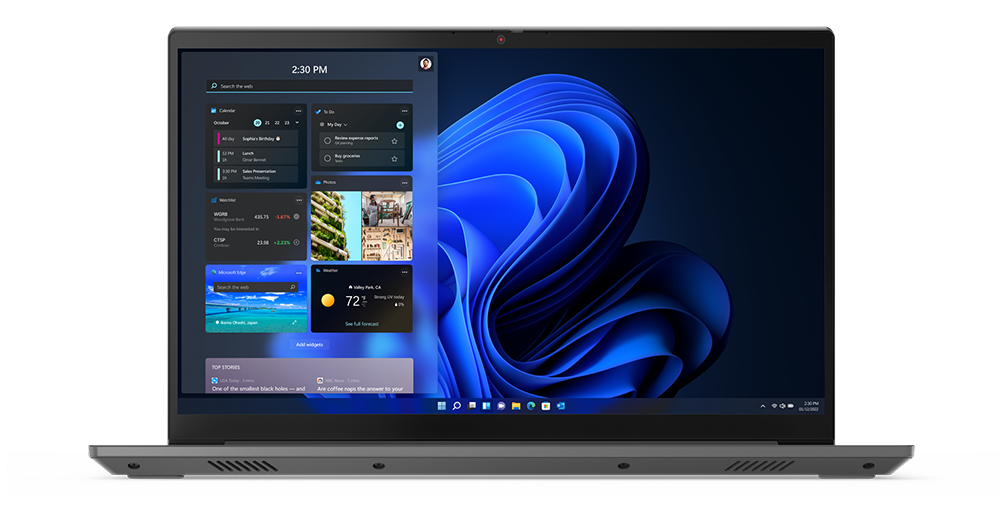
Task: Open the Lunch calendar event
Action: [x=257, y=156]
